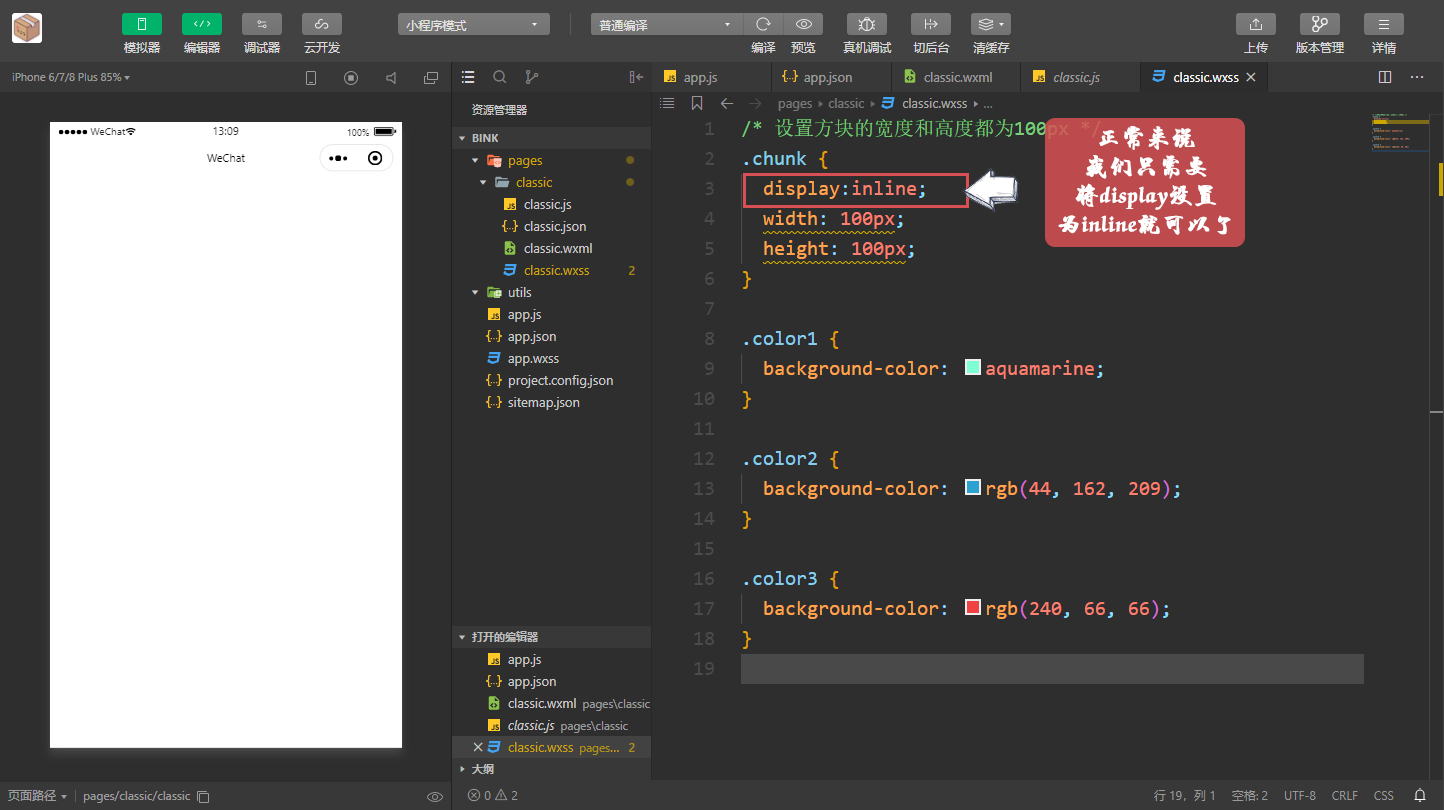Toggle the editor panel button
This screenshot has width=1444, height=810.
pos(202,24)
